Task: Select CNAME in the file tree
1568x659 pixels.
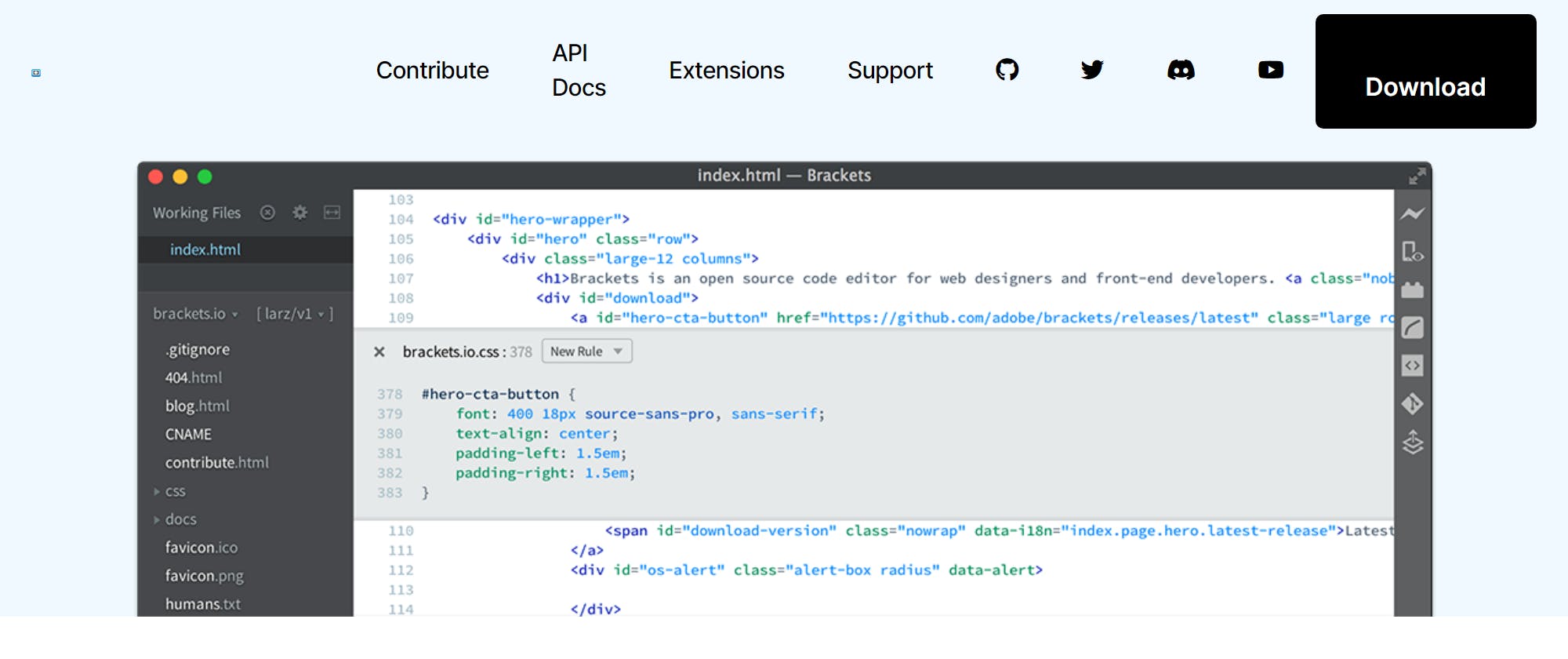Action: (188, 434)
